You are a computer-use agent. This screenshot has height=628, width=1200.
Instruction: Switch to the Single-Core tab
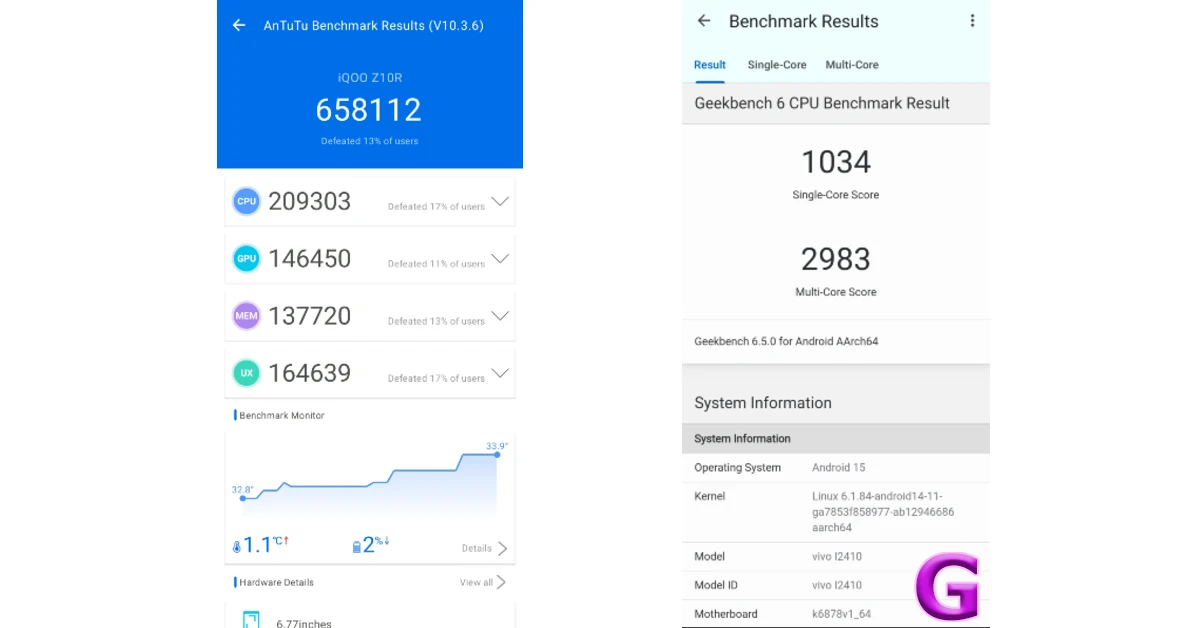(777, 65)
